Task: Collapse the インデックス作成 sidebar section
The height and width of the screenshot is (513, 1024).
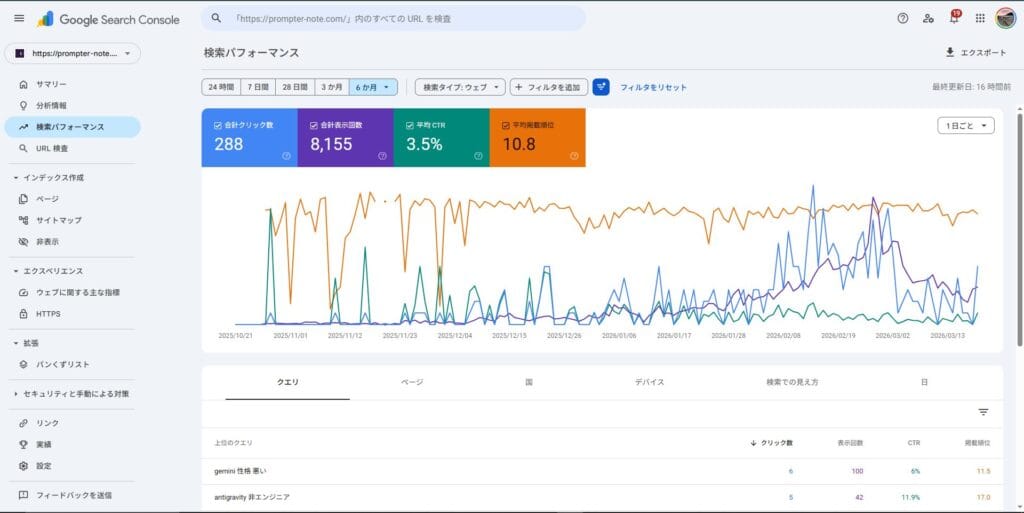Action: click(16, 177)
